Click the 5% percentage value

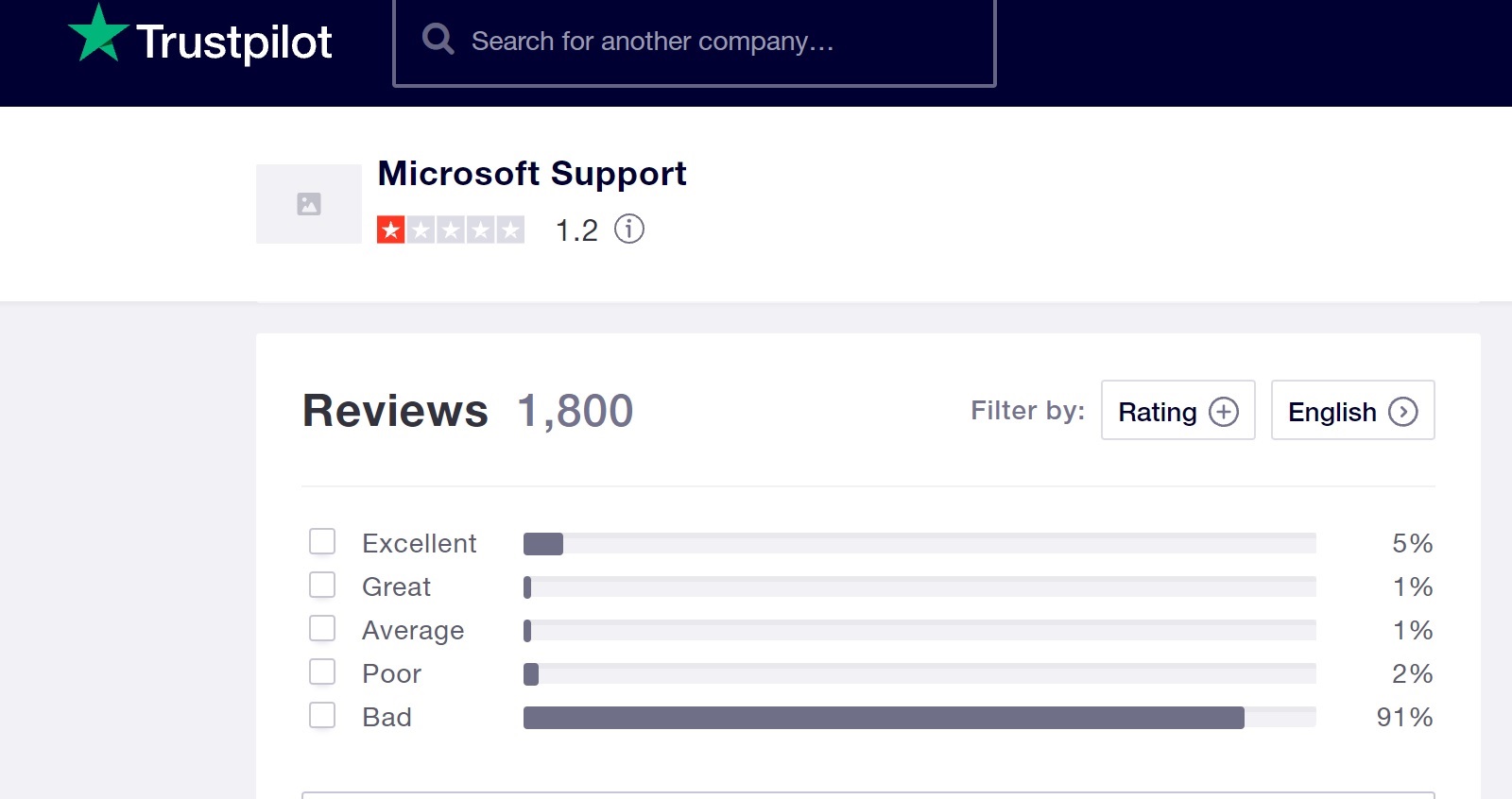(x=1413, y=543)
